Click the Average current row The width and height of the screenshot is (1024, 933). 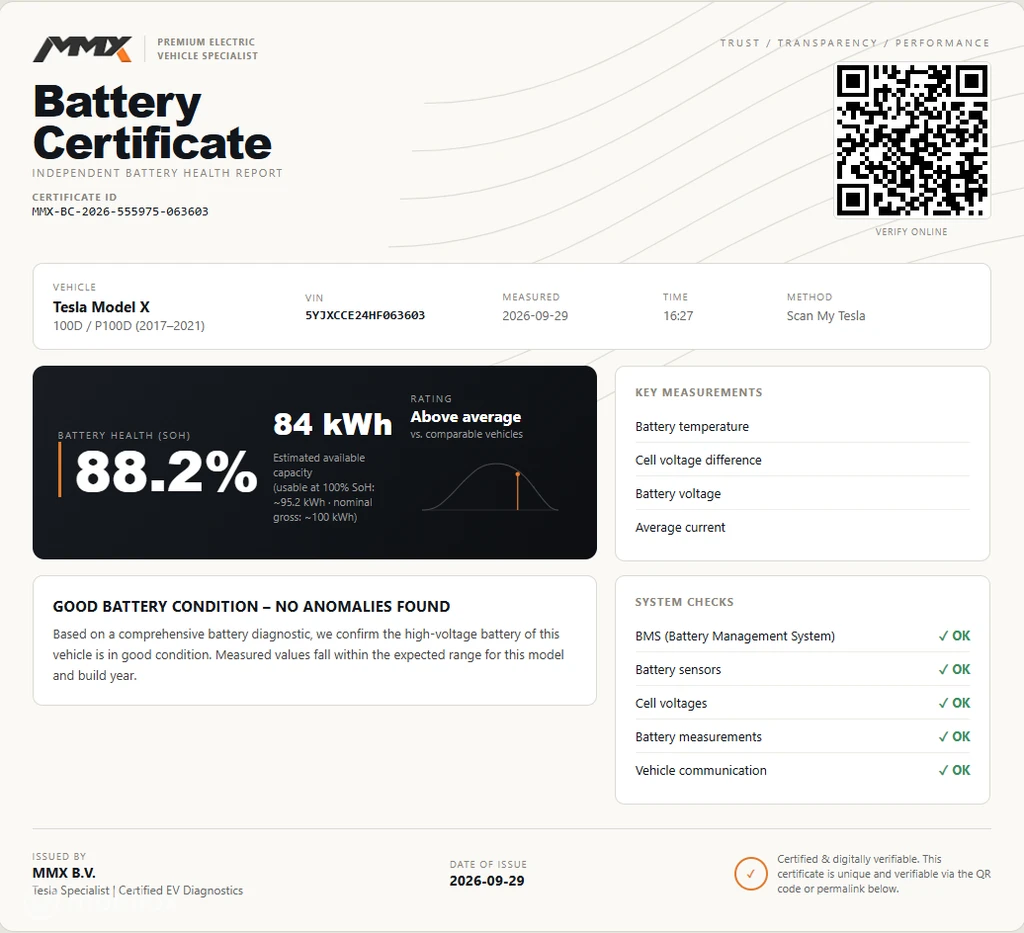(802, 528)
